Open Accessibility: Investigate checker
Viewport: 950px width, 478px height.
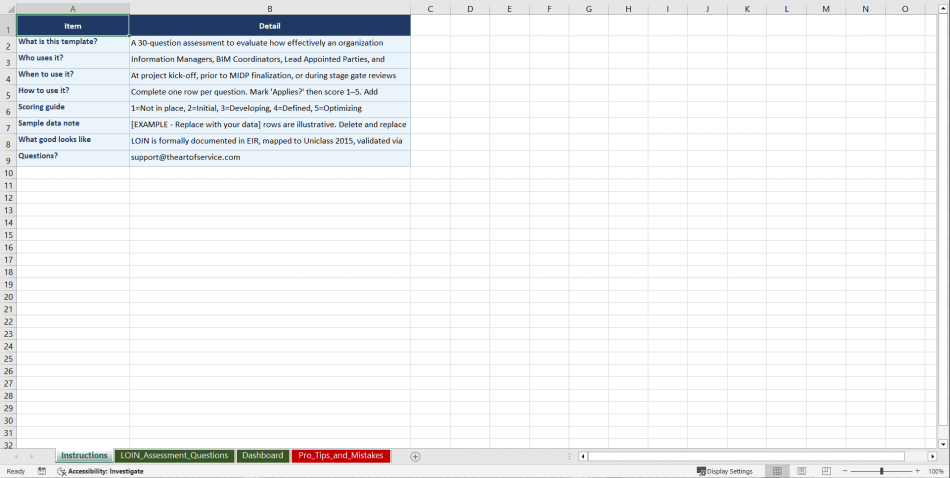100,471
